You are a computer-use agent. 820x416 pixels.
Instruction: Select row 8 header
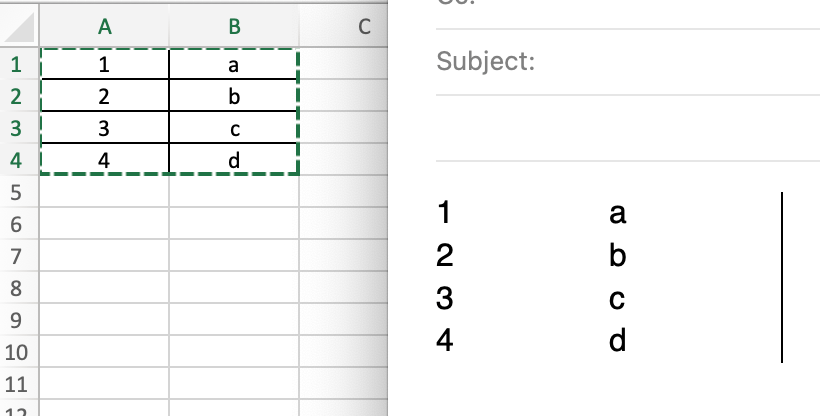click(16, 288)
